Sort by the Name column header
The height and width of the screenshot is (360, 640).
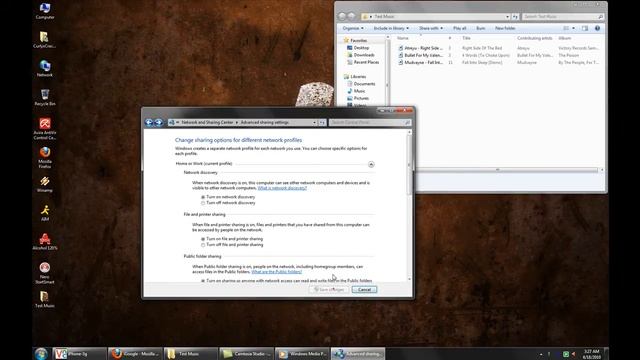pos(403,38)
